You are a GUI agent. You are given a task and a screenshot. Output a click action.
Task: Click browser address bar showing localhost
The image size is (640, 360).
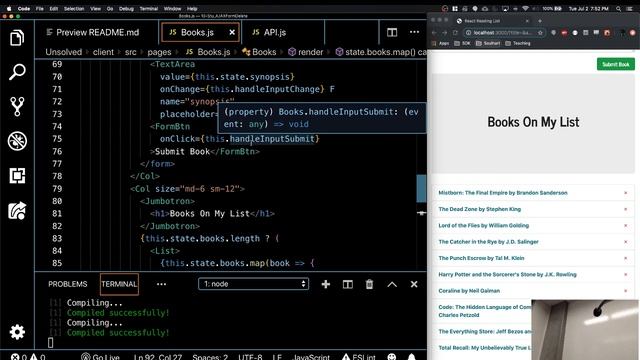504,33
